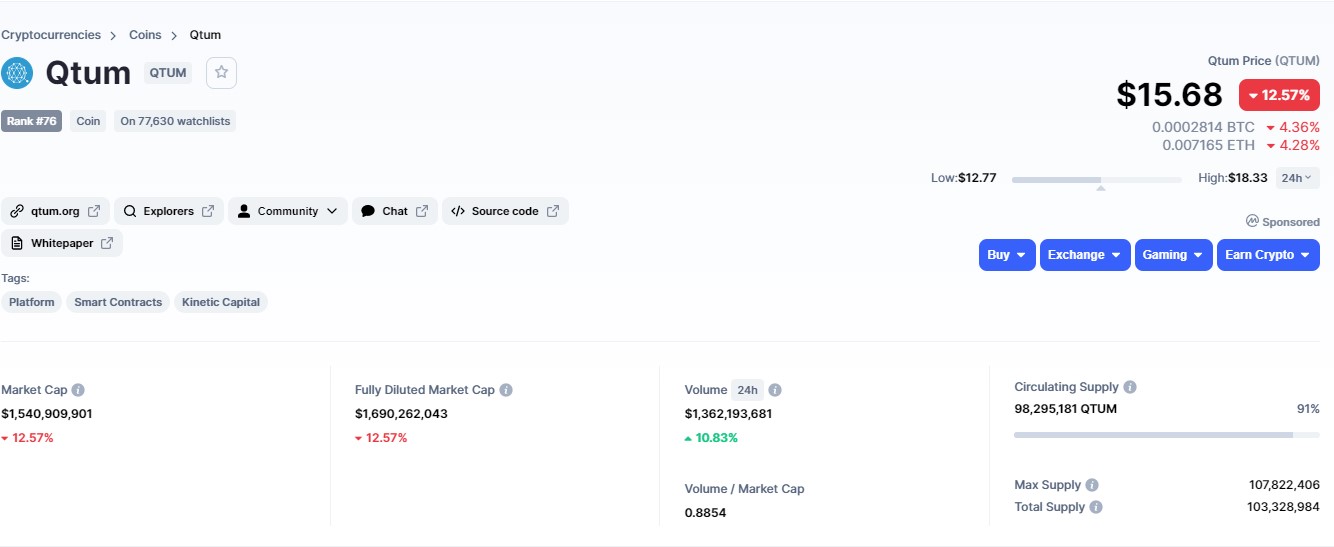
Task: Click the Circulating Supply info icon
Action: (x=1130, y=387)
